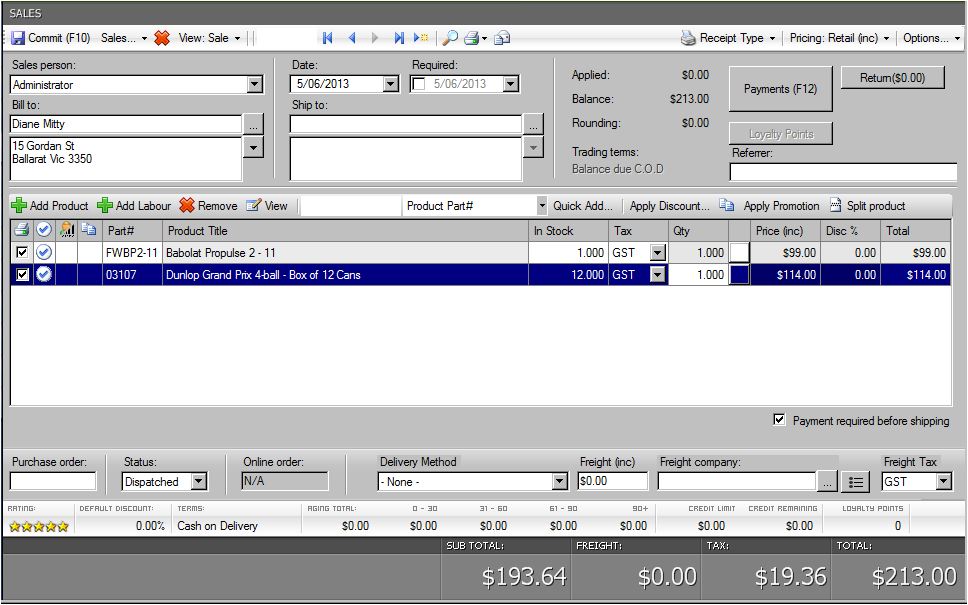Open the freight company list icon button

tap(855, 482)
